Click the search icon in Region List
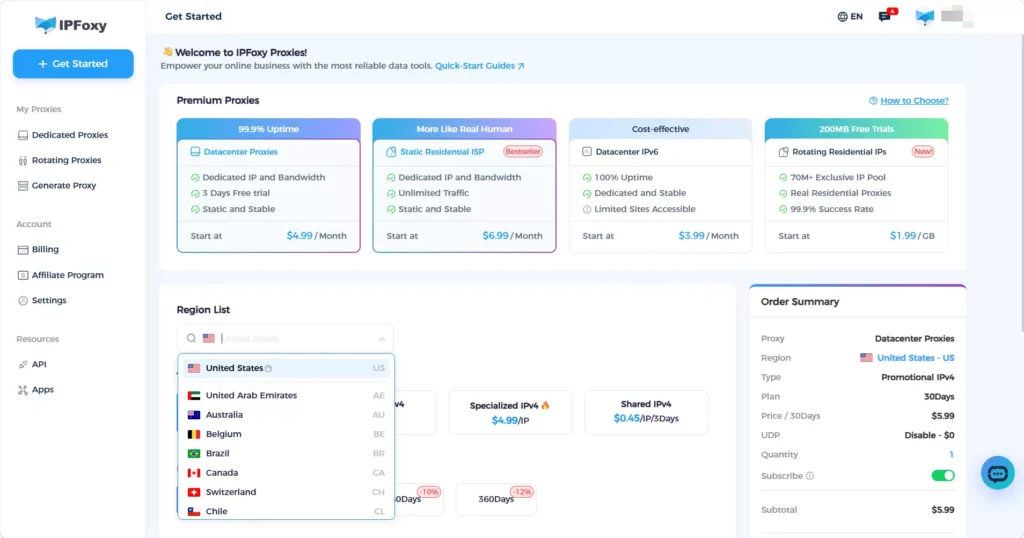 [191, 338]
